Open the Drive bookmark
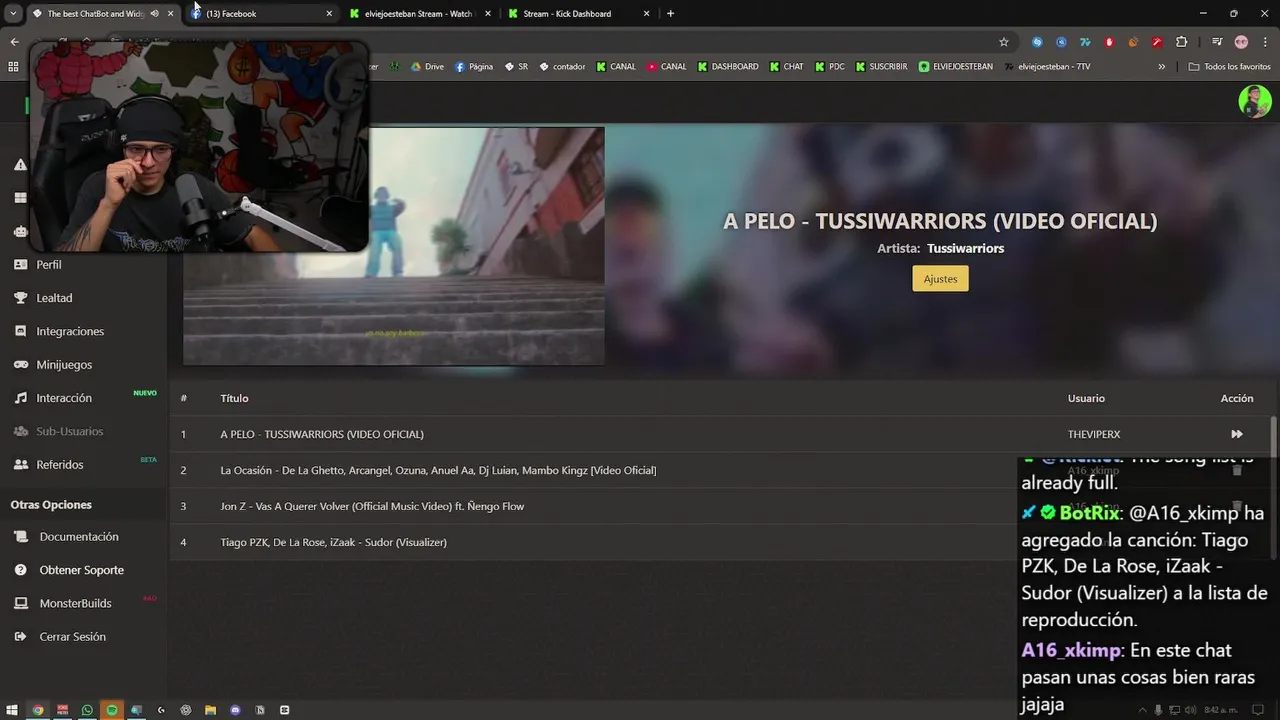The width and height of the screenshot is (1280, 720). click(426, 67)
